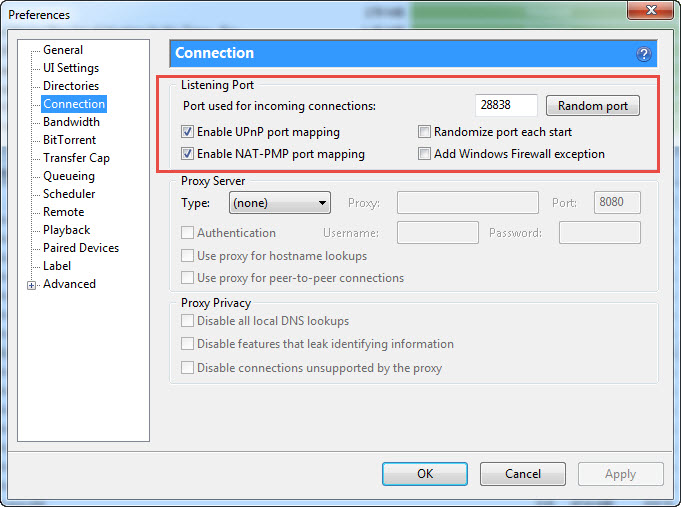Check Use proxy for hostname lookups
This screenshot has height=507, width=681.
tap(187, 255)
